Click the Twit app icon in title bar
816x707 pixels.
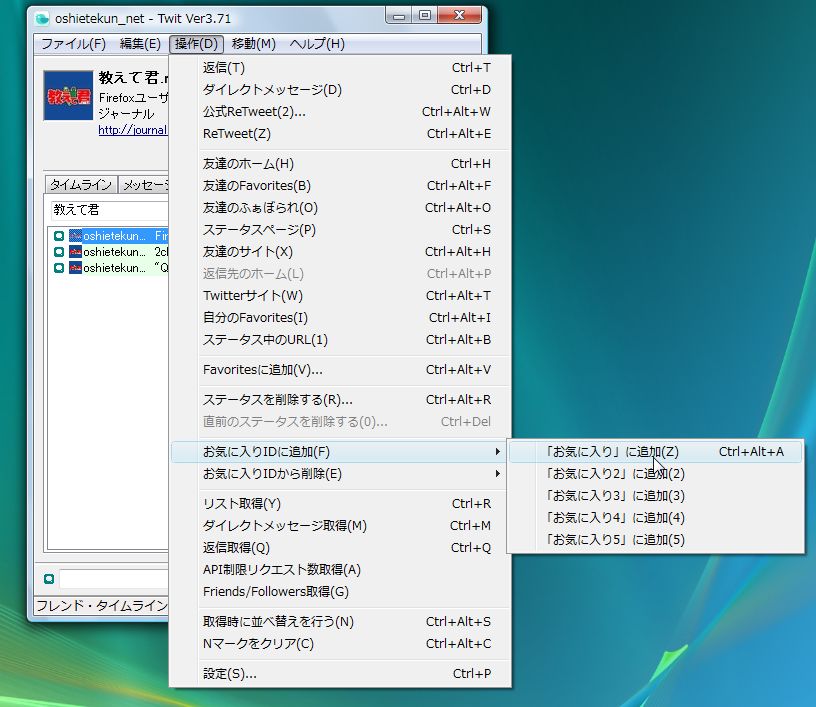[x=42, y=19]
